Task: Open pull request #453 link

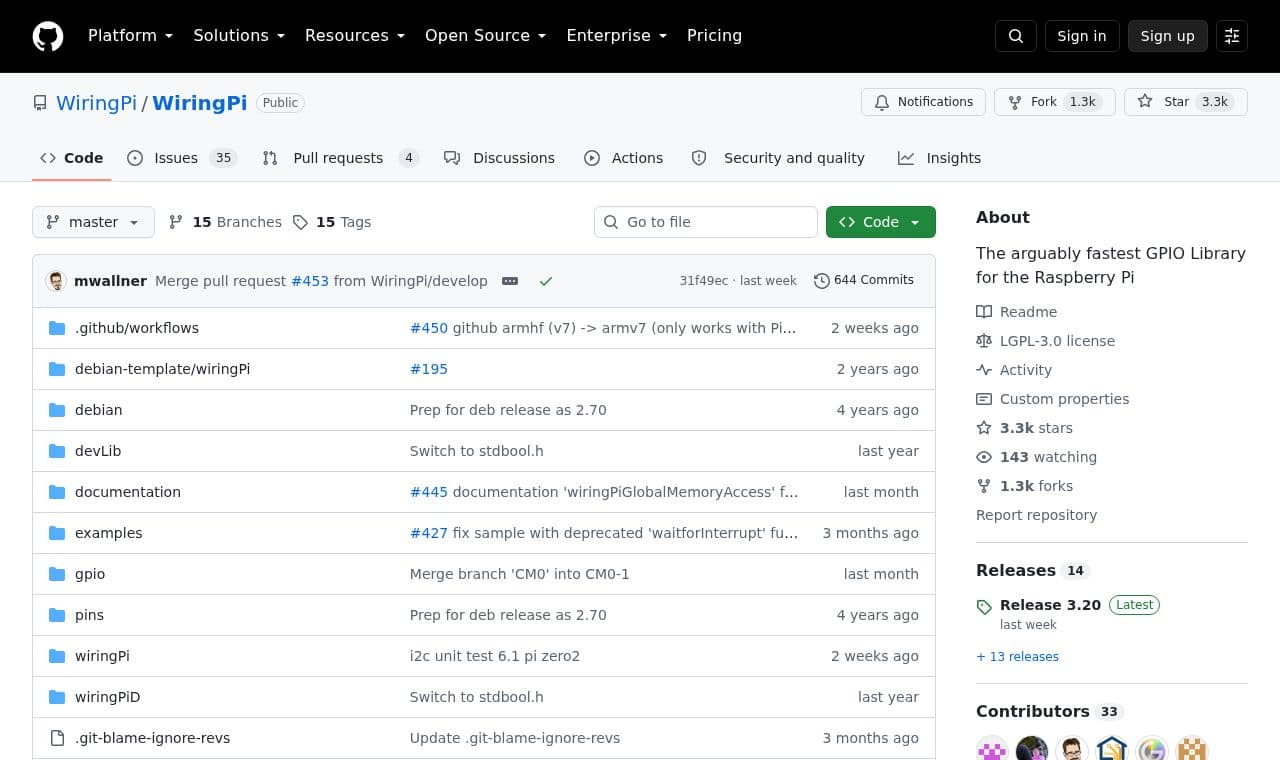Action: [x=310, y=281]
